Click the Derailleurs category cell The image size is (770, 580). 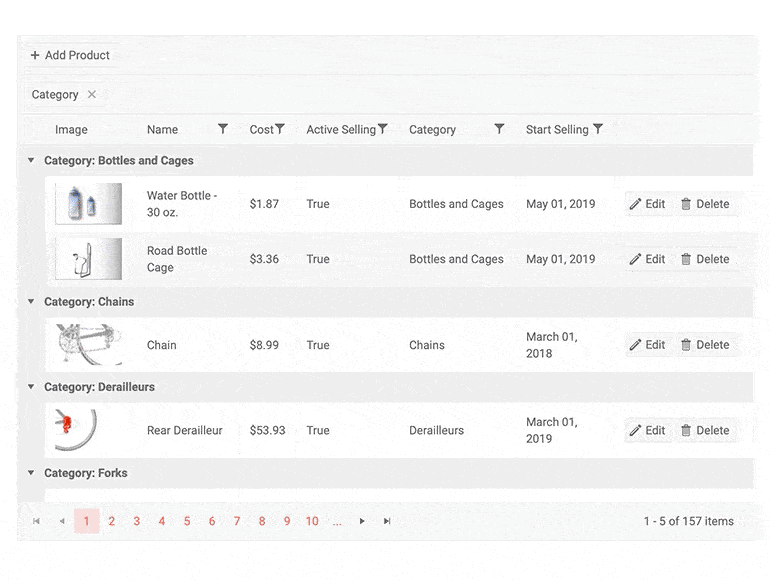[437, 430]
